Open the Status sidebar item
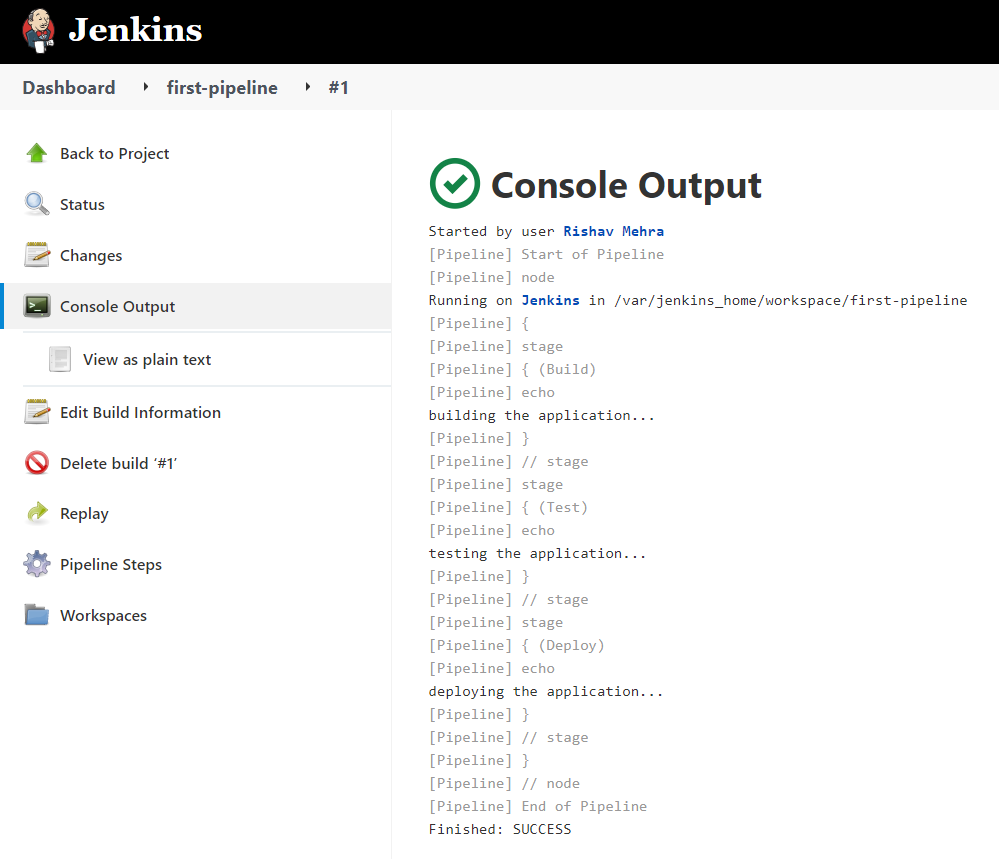 tap(82, 205)
